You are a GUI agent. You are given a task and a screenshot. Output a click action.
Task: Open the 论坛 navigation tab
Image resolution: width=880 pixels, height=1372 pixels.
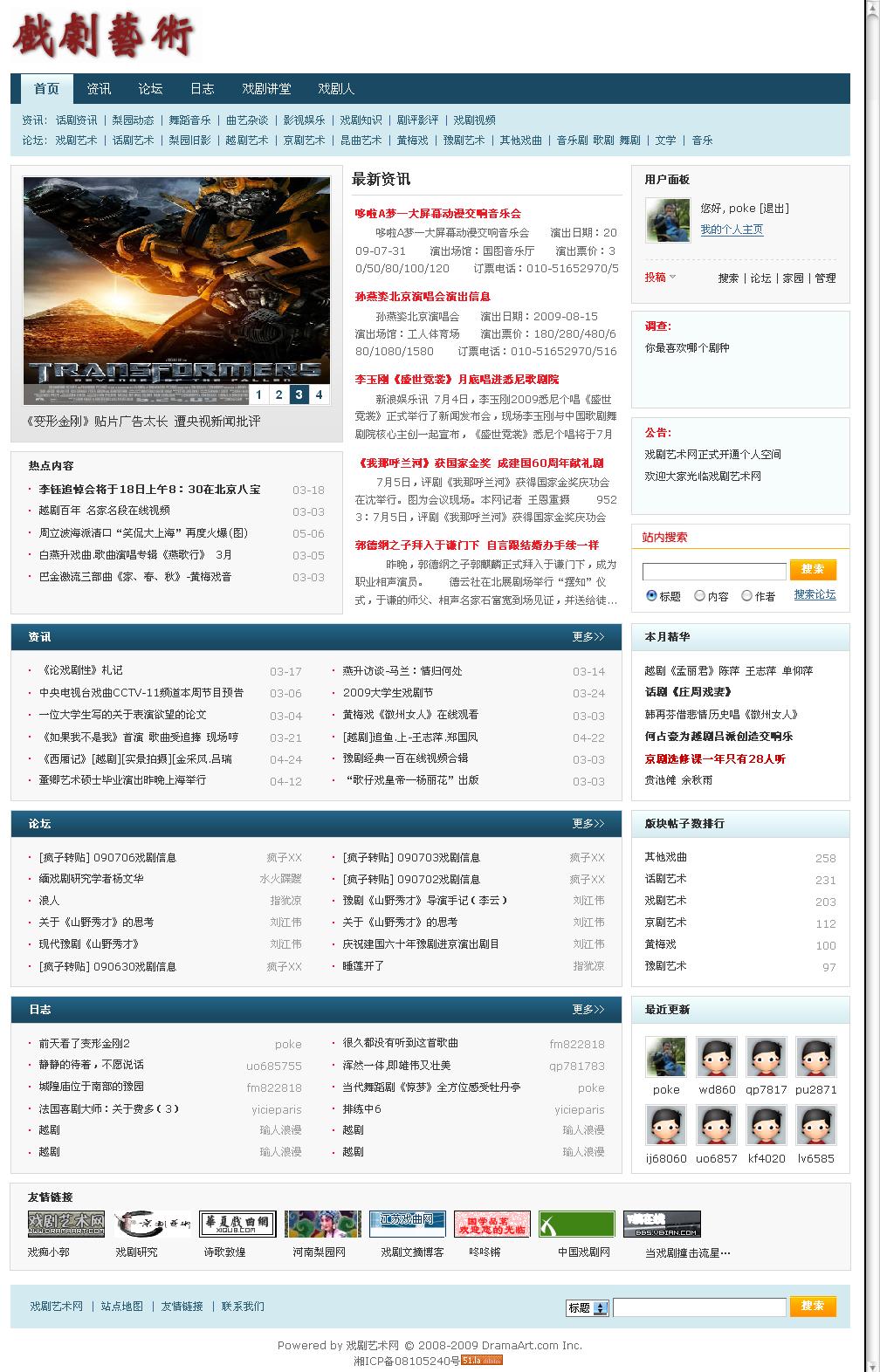(150, 88)
